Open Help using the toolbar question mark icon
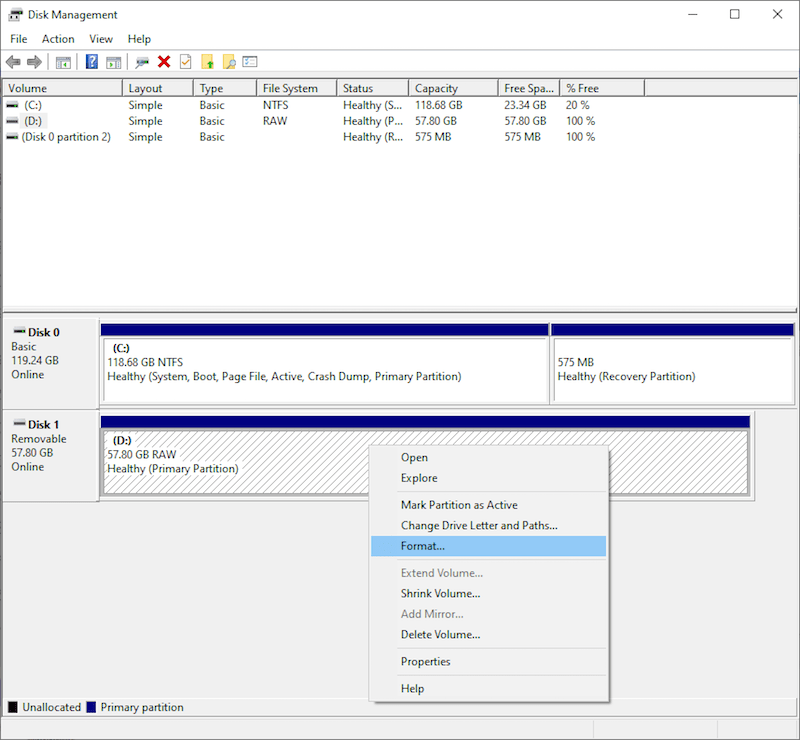Viewport: 800px width, 740px height. click(x=92, y=62)
